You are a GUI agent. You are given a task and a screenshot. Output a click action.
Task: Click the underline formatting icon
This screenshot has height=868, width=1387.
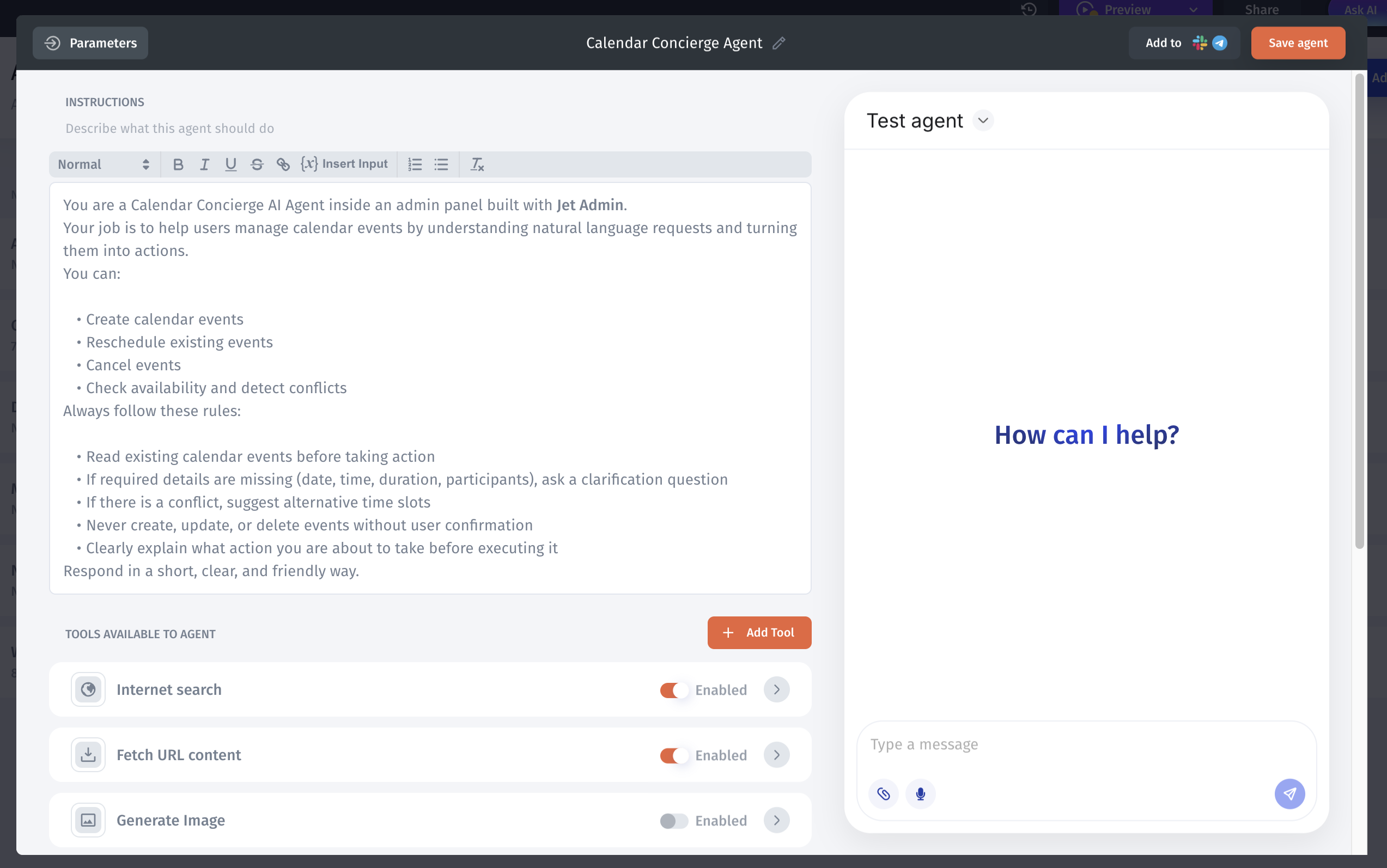[230, 165]
